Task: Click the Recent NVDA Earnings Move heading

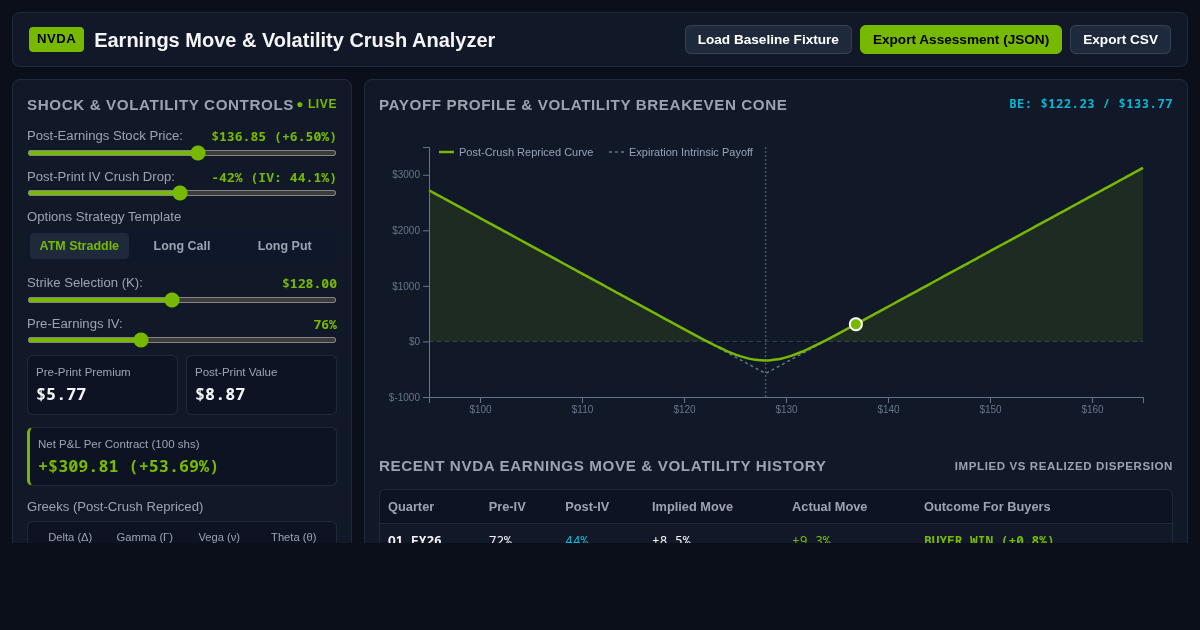Action: (x=603, y=466)
